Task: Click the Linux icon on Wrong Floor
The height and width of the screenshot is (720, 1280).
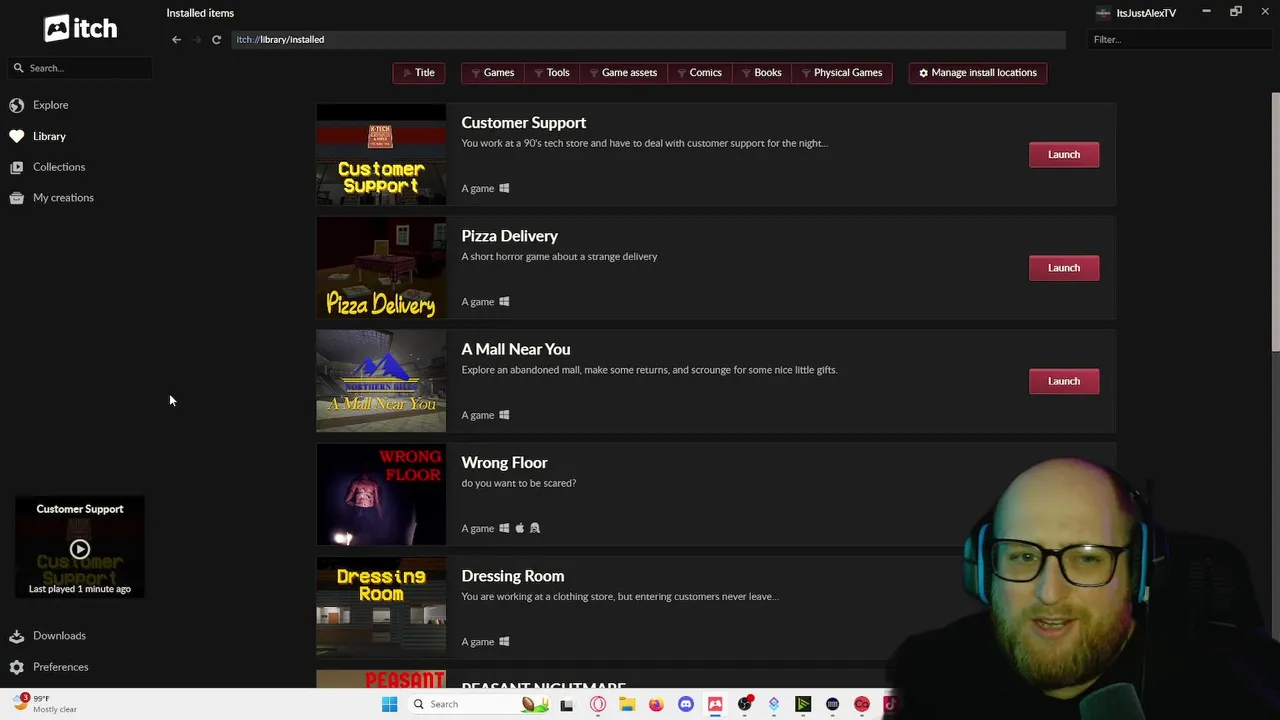Action: pos(535,528)
